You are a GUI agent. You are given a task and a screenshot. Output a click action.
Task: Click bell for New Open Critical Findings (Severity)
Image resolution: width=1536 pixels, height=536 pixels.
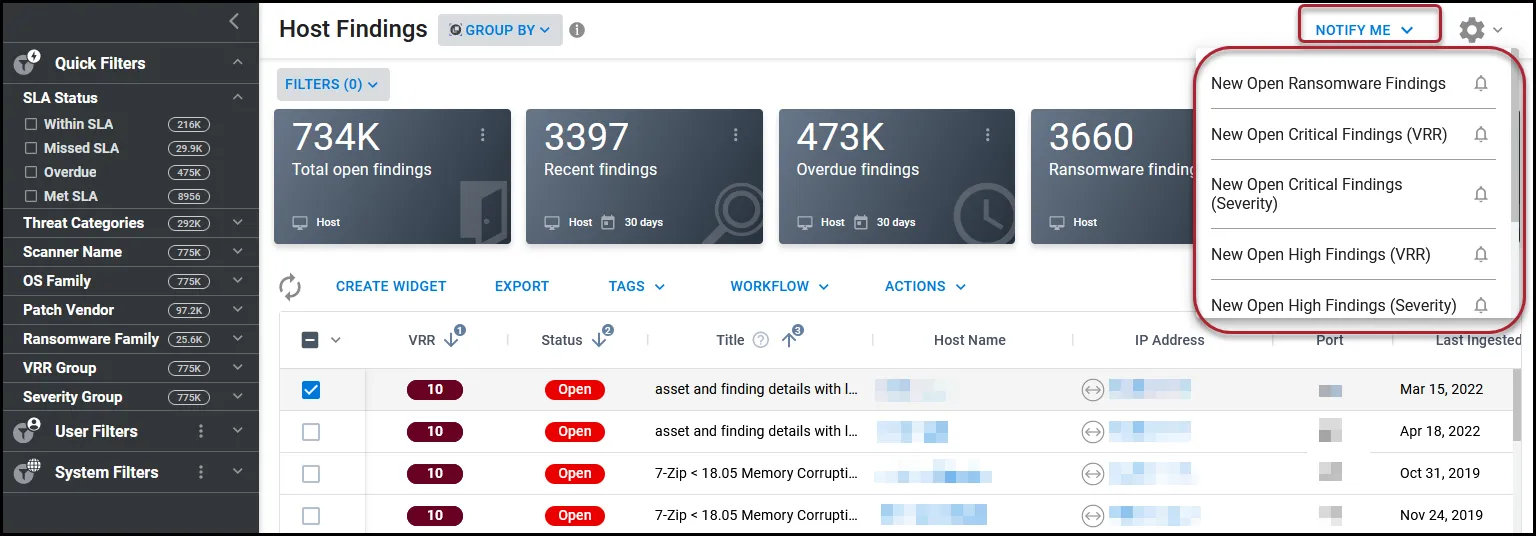click(x=1481, y=194)
